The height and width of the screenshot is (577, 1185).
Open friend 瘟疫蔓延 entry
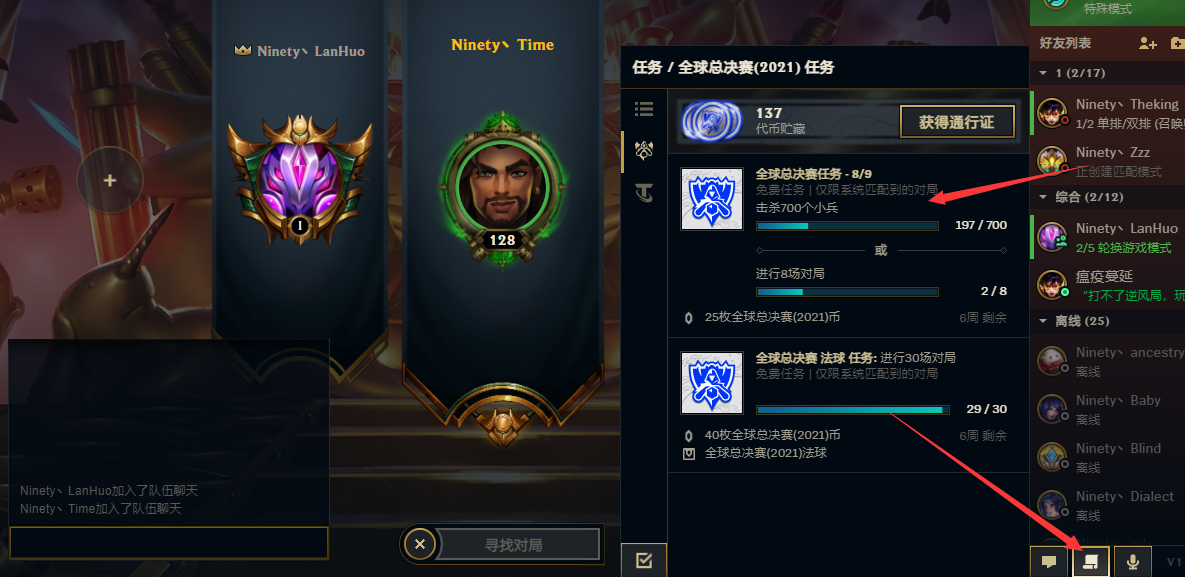(x=1107, y=284)
